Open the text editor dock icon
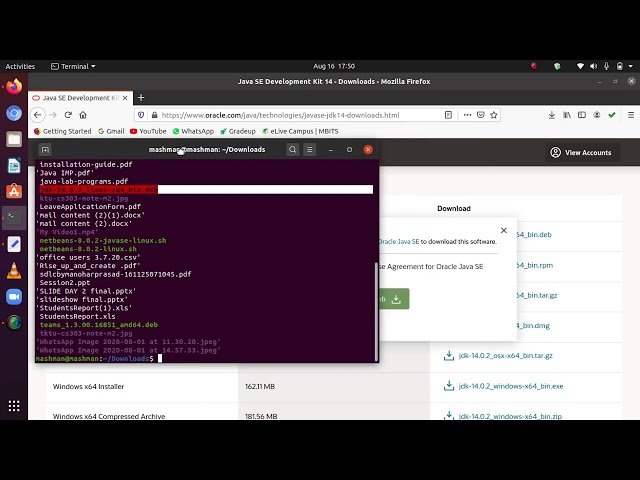 pos(14,244)
